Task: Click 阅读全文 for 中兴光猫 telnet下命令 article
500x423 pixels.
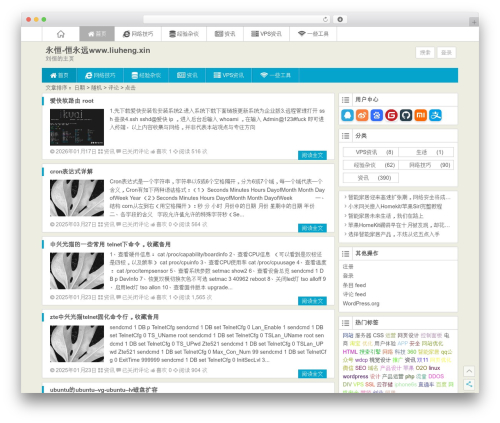Action: (x=312, y=301)
